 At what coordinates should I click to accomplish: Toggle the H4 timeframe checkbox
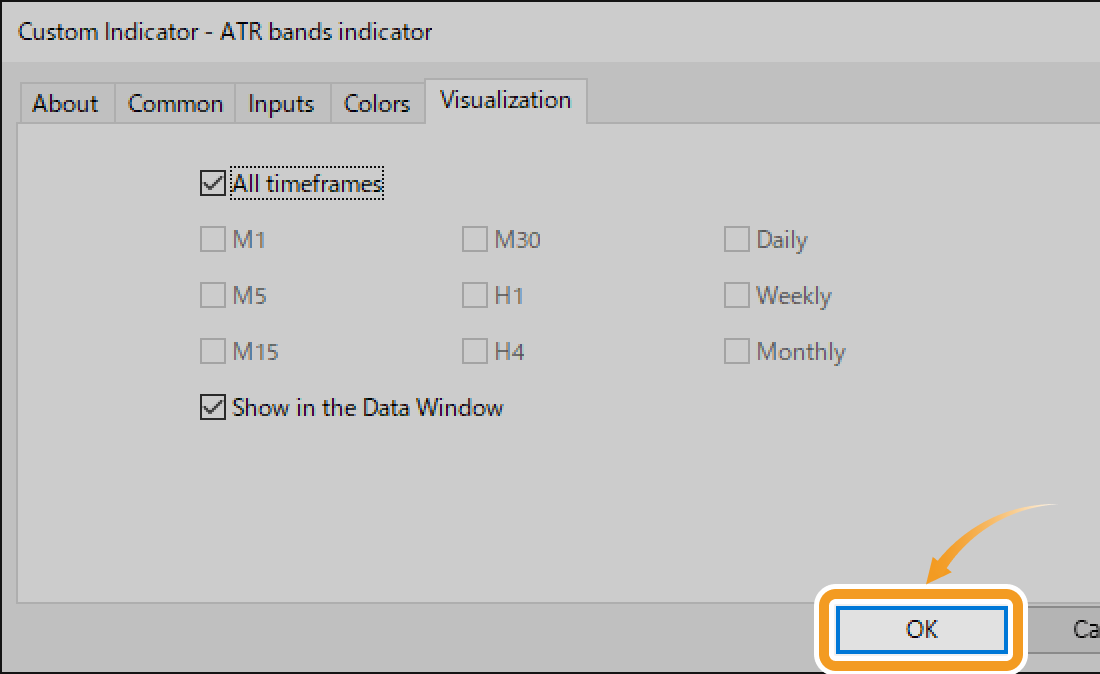pos(474,352)
